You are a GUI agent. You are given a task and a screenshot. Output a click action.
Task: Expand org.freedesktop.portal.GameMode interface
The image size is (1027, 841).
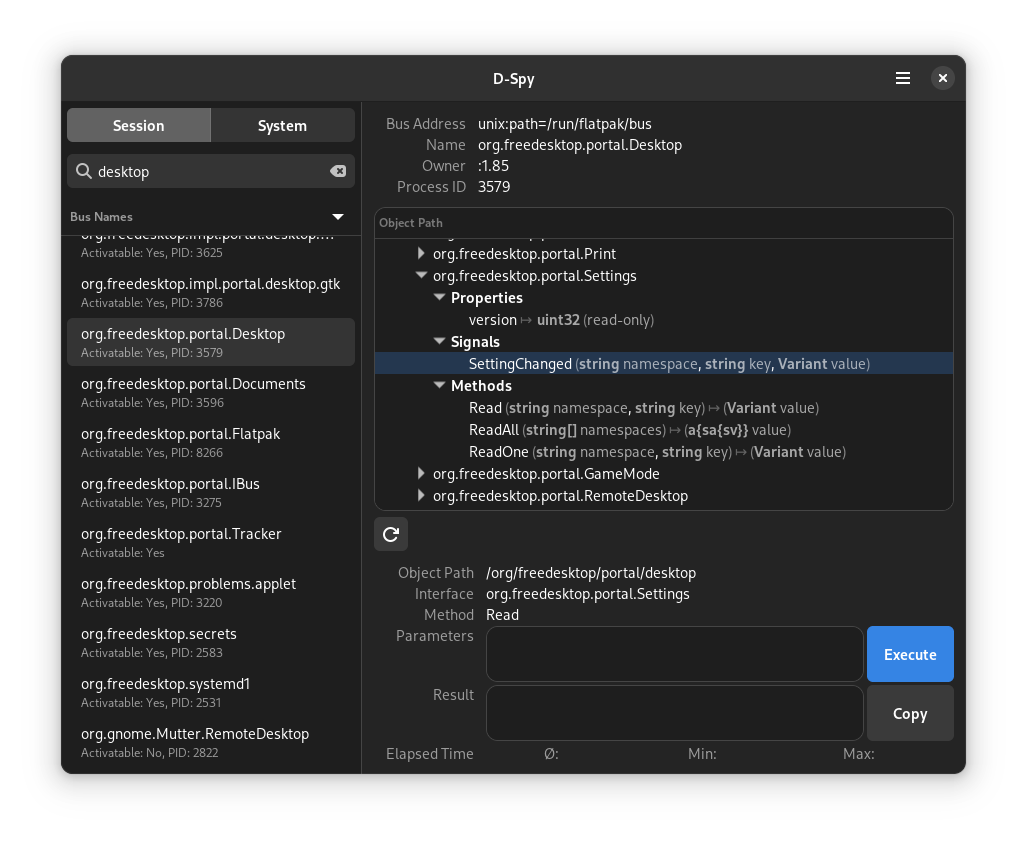421,474
